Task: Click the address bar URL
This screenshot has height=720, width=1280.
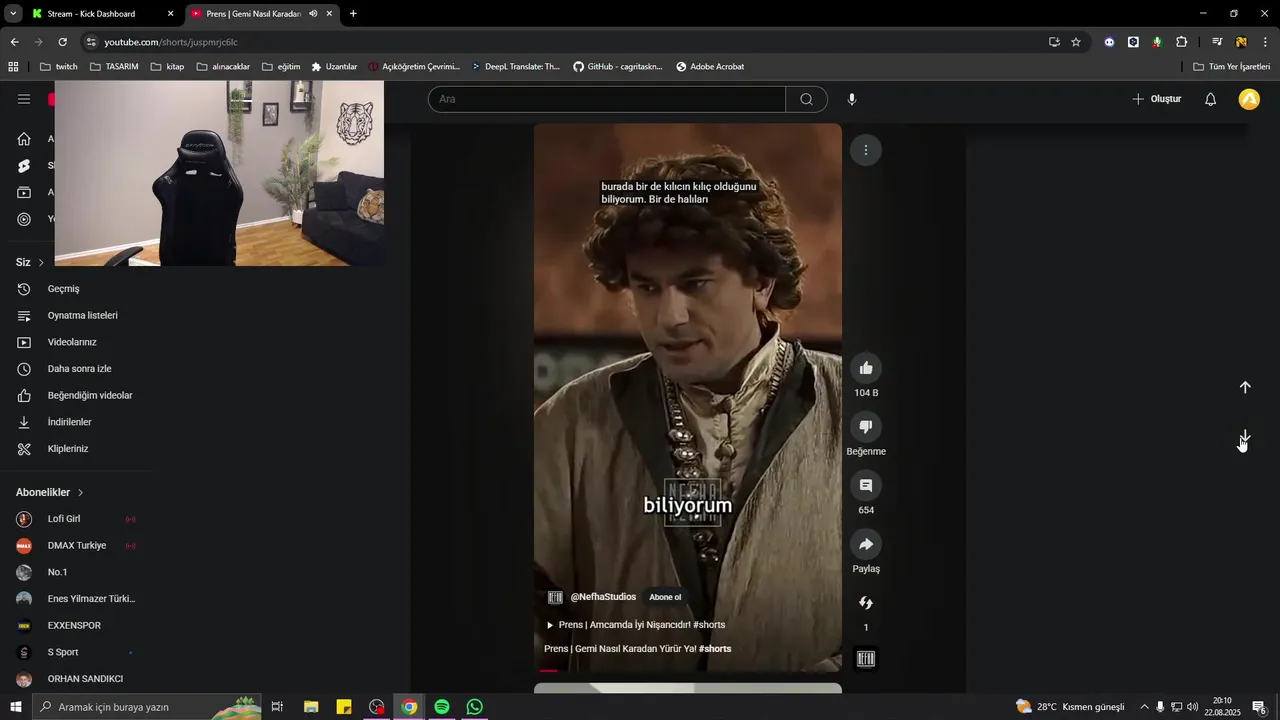Action: 171,42
